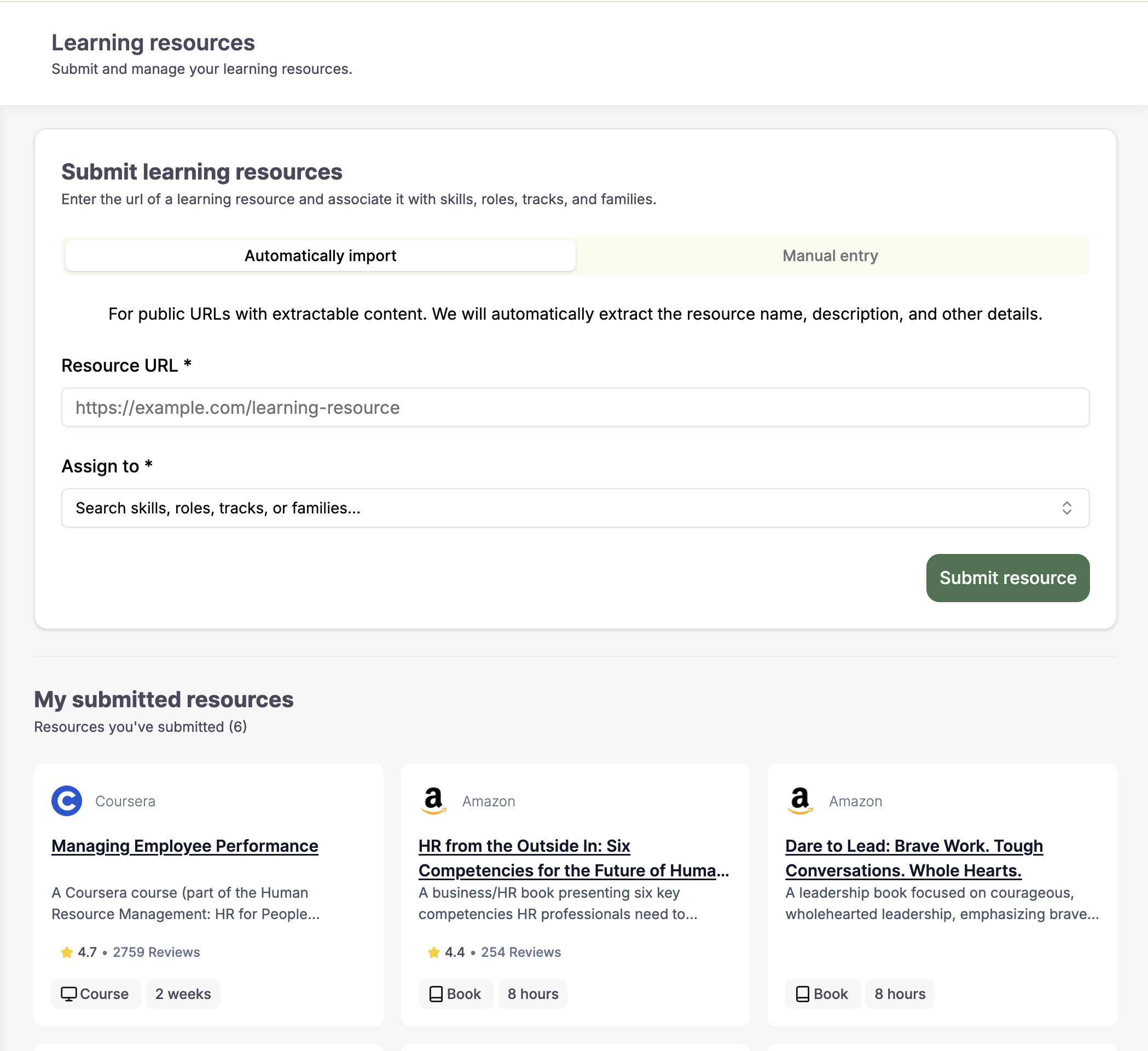Click the 2 weeks duration tag
Image resolution: width=1148 pixels, height=1051 pixels.
click(x=183, y=994)
